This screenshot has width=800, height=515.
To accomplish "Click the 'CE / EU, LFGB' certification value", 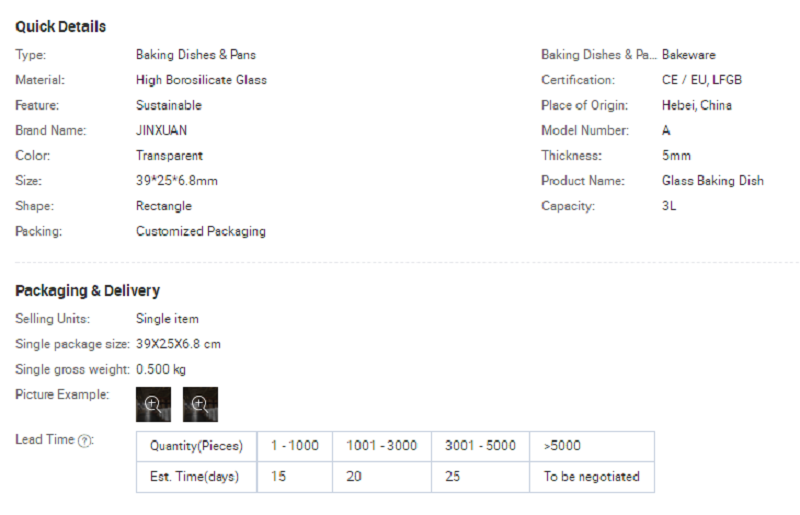I will pyautogui.click(x=701, y=80).
